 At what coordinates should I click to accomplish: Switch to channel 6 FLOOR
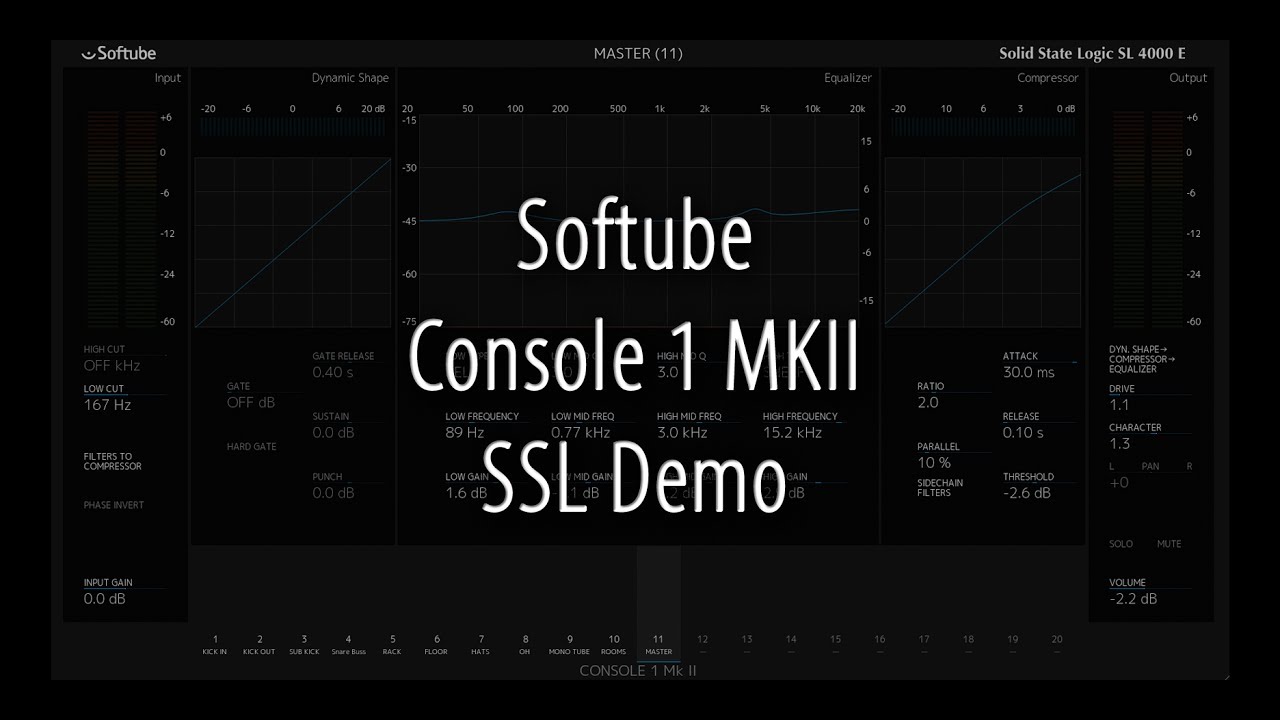[436, 645]
